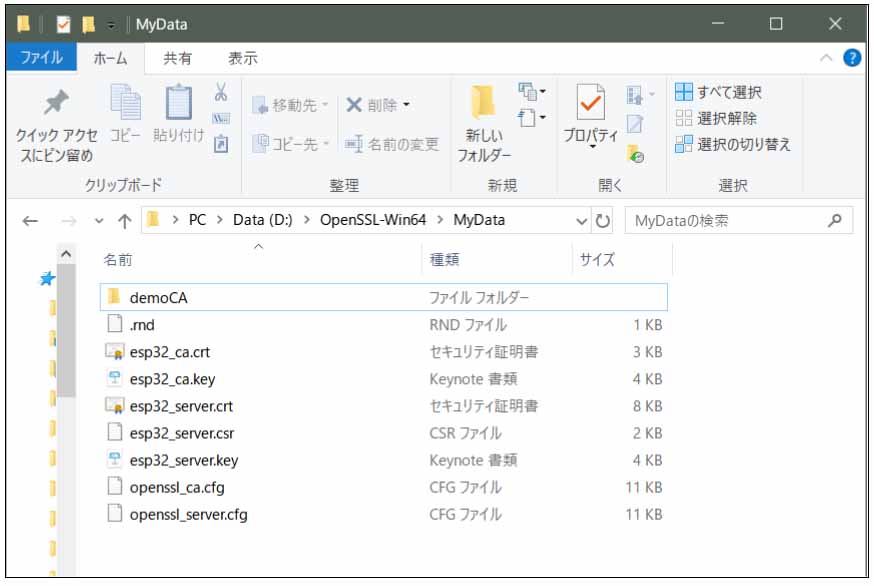Refresh the MyData folder view
This screenshot has width=874, height=586.
pos(603,221)
